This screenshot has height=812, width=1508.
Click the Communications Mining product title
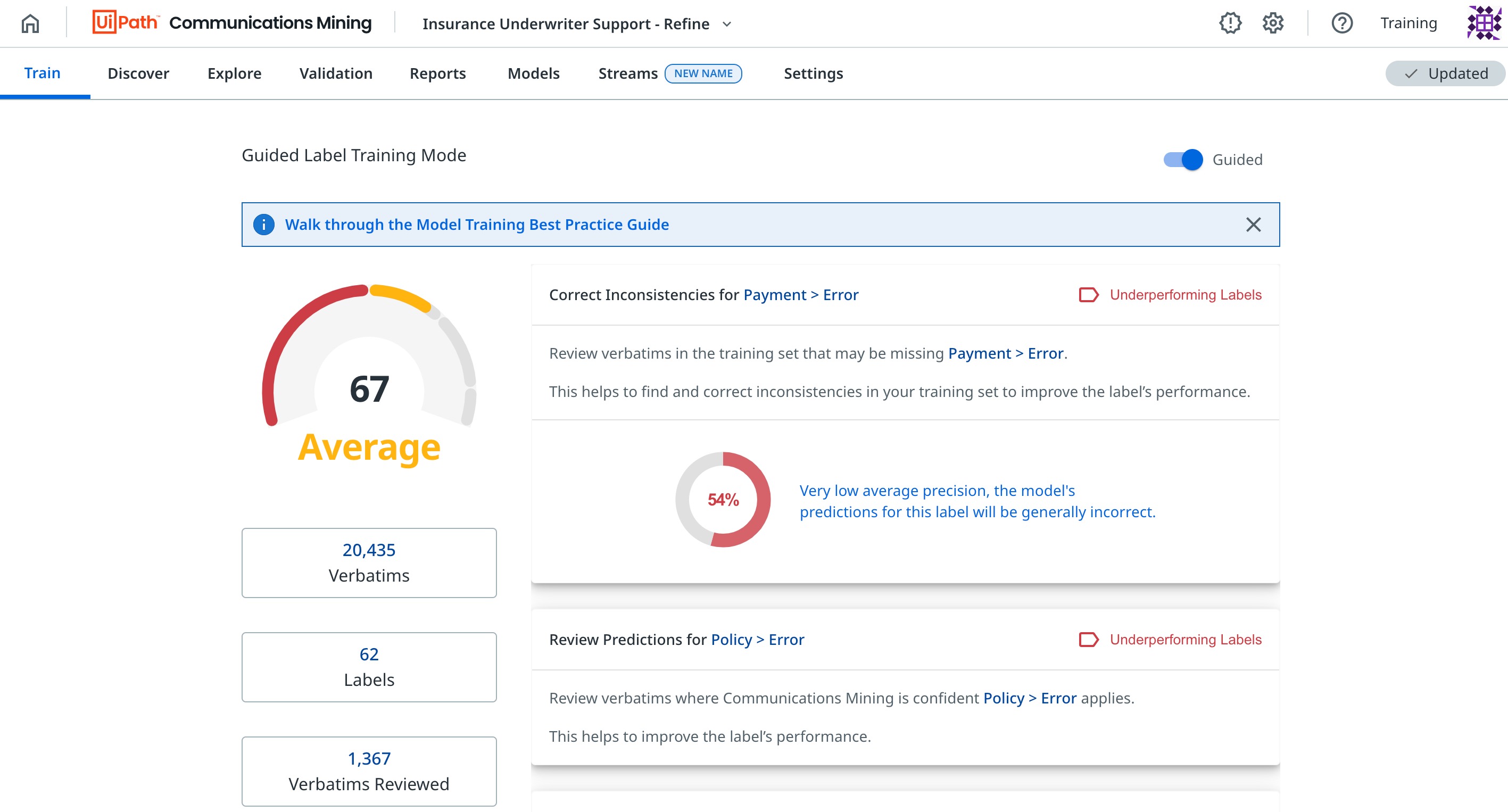[x=270, y=22]
